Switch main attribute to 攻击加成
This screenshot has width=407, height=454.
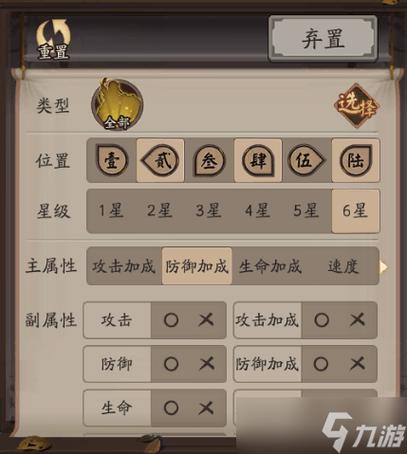pos(124,266)
